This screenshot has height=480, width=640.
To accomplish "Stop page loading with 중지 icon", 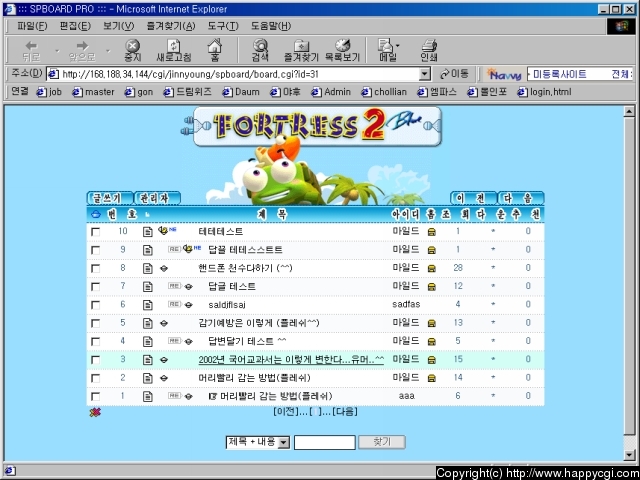I will tap(132, 50).
